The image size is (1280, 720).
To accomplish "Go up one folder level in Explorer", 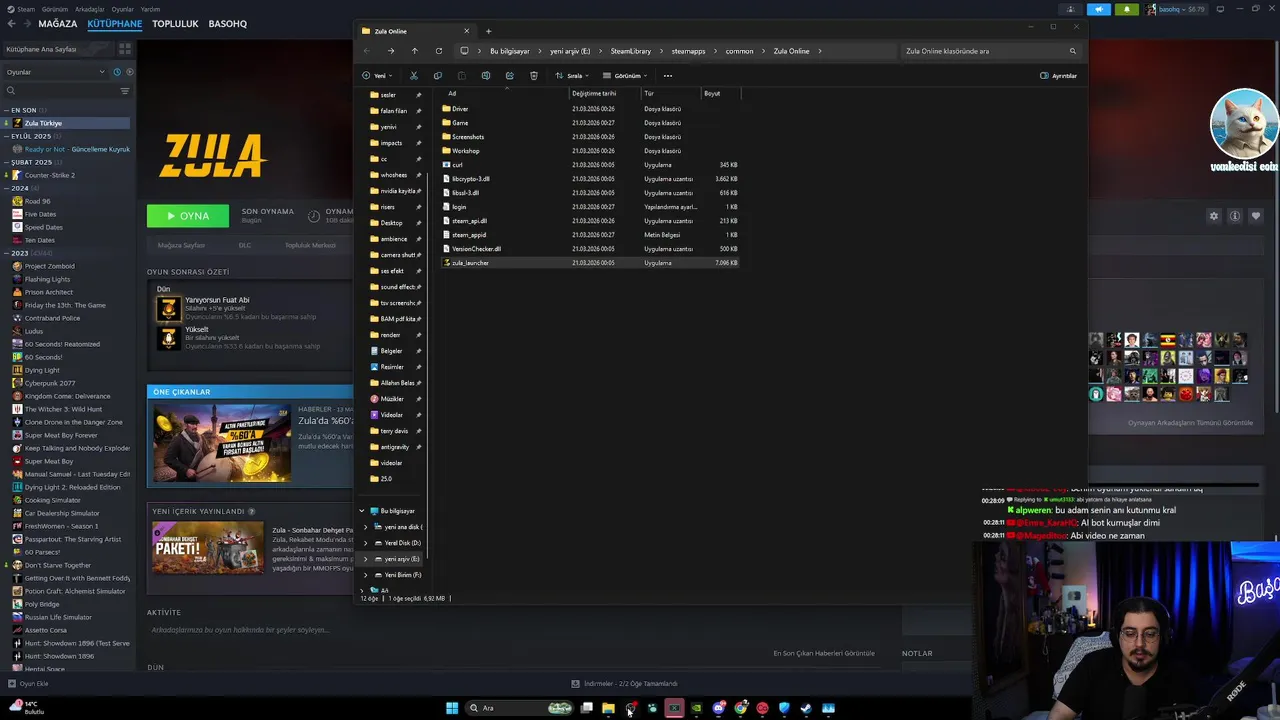I will 414,51.
